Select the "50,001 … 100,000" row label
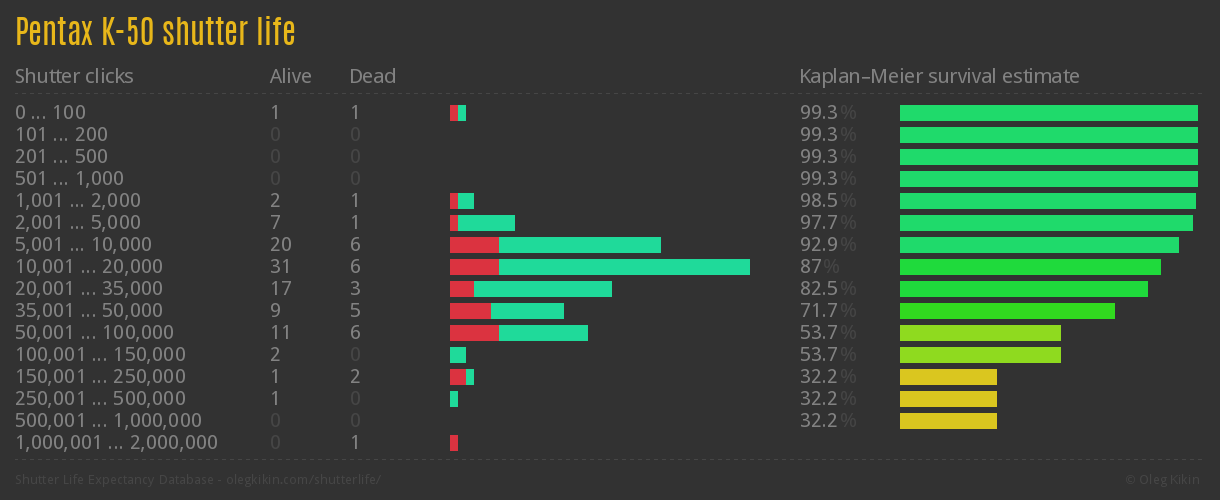 coord(94,333)
